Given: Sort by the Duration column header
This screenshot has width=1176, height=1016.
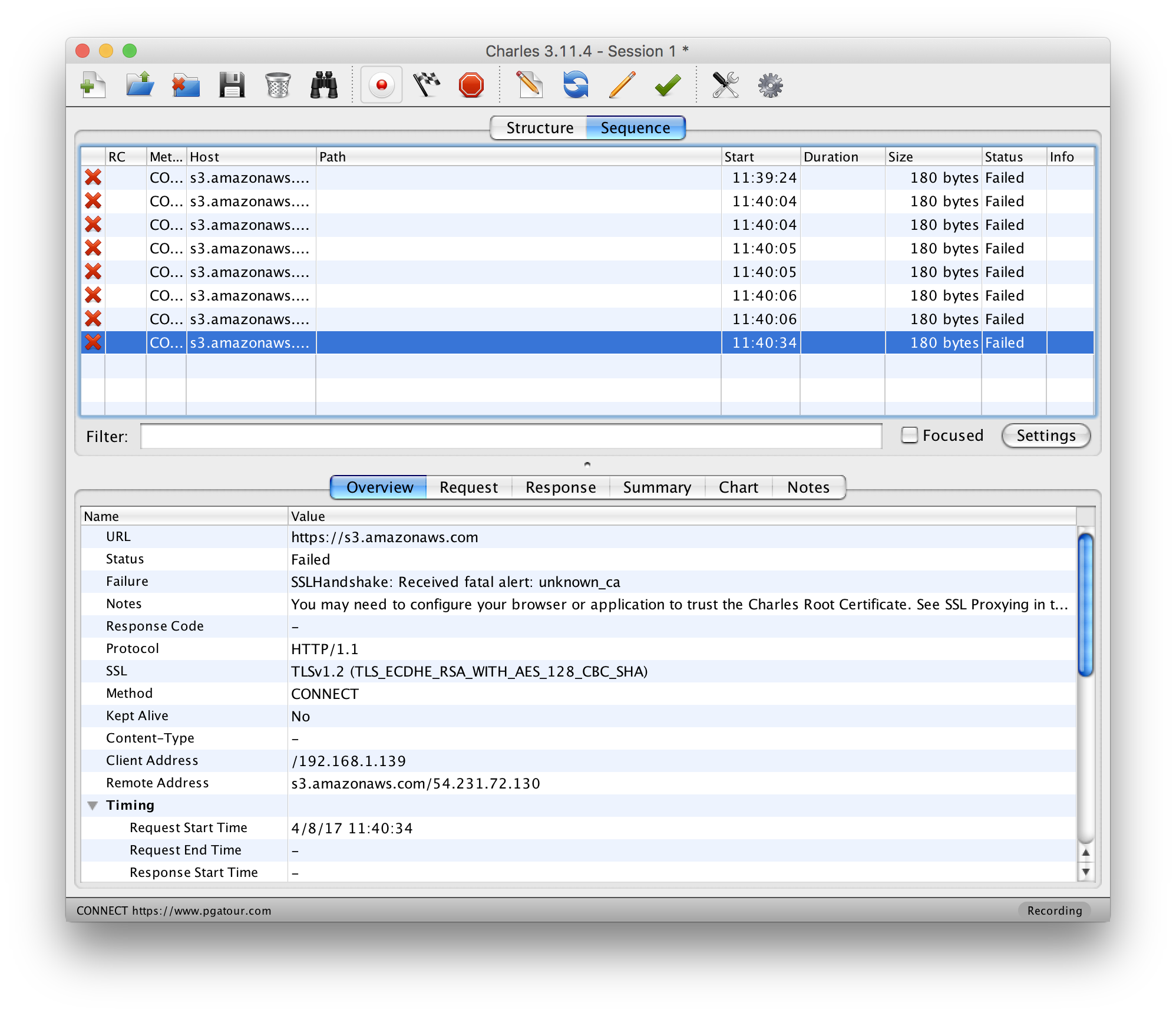Looking at the screenshot, I should (843, 157).
